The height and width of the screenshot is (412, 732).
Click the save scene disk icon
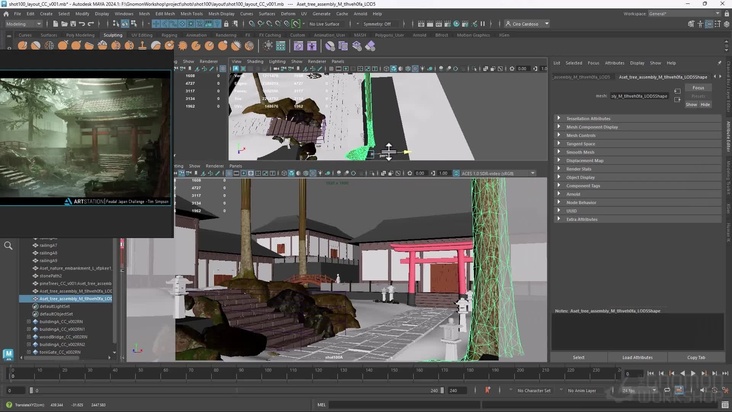click(73, 24)
